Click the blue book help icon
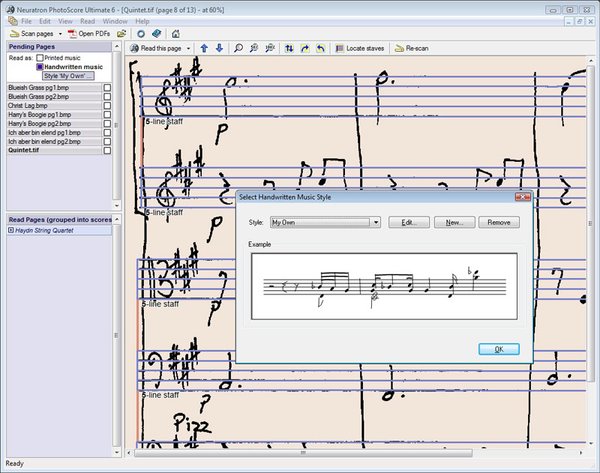This screenshot has height=473, width=600. point(157,34)
